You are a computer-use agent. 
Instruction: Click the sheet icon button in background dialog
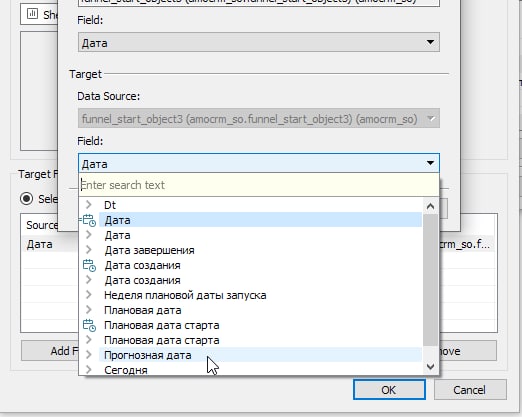pyautogui.click(x=32, y=14)
